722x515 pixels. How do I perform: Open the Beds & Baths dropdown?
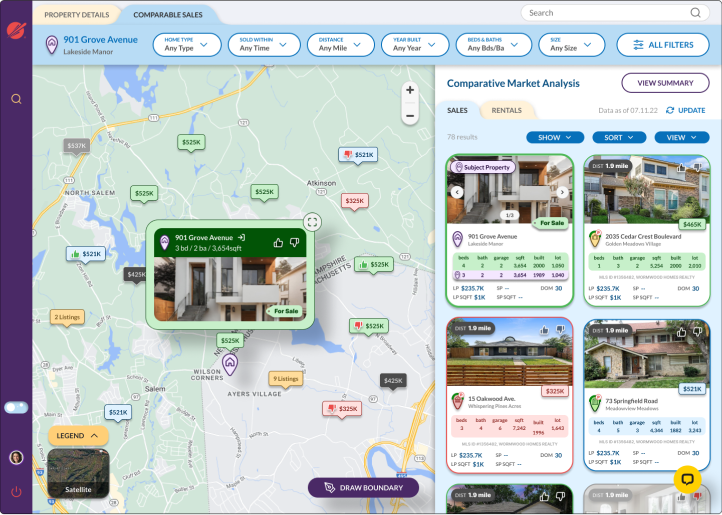(x=494, y=45)
